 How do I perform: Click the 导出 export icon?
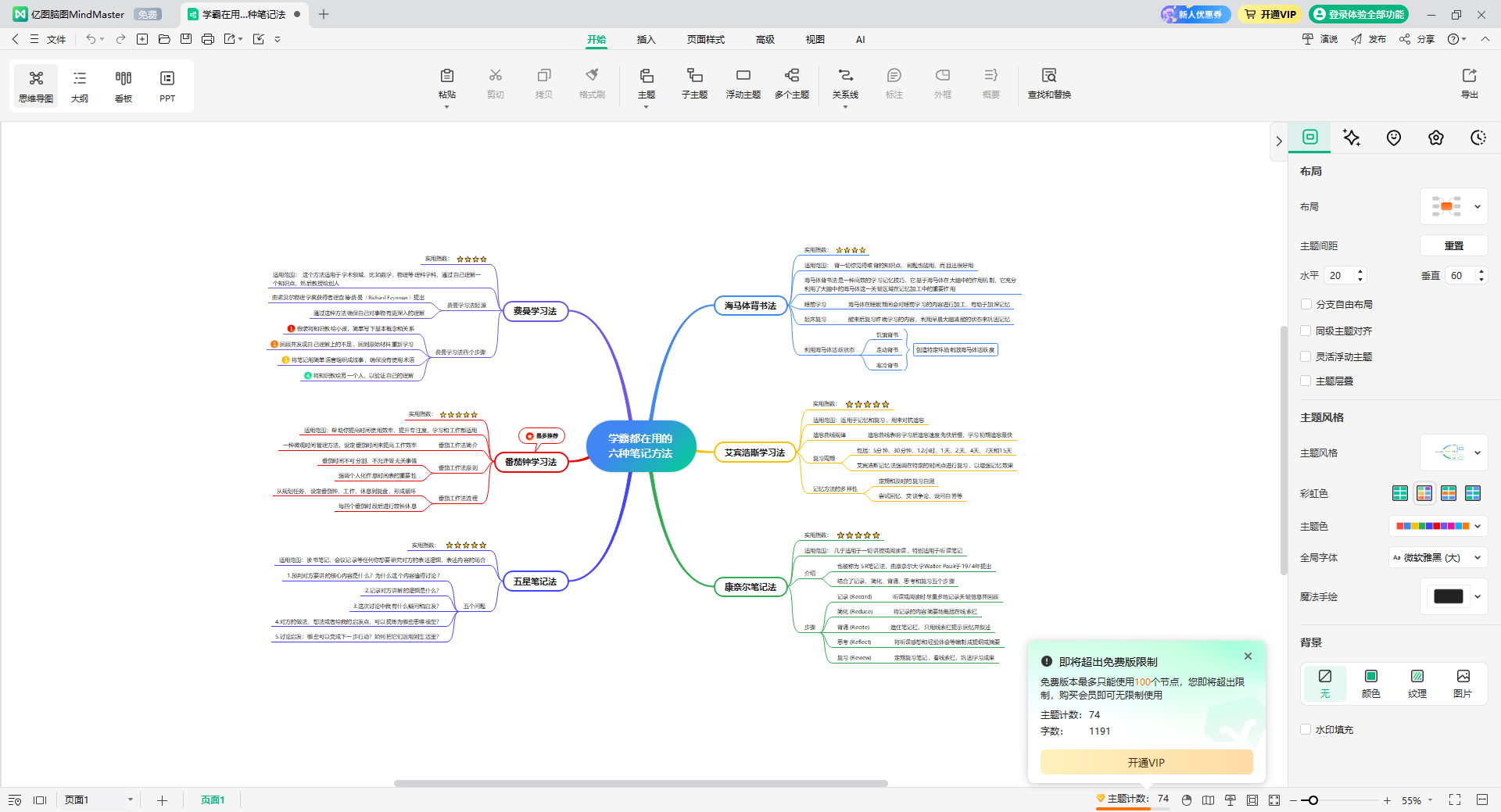1469,82
